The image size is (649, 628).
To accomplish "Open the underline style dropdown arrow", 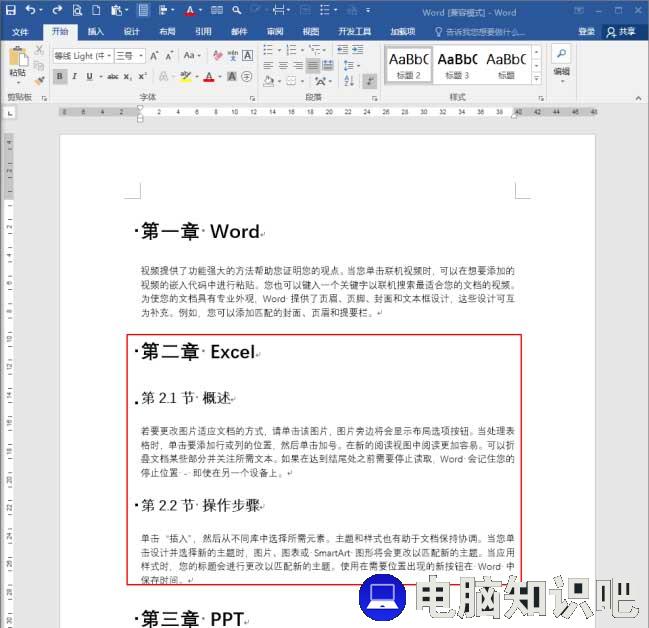I will tap(101, 77).
